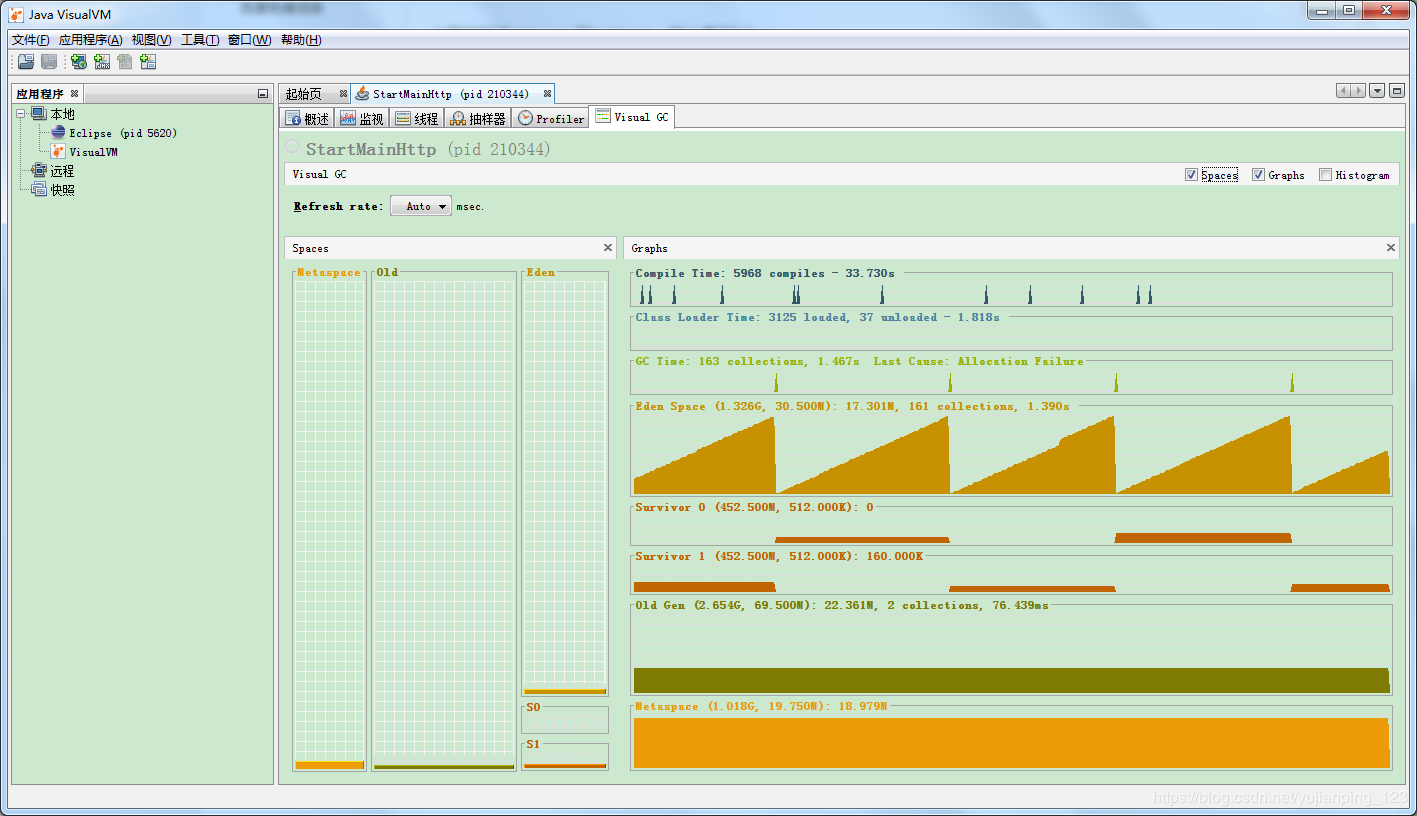Open the 文件(F) menu
Viewport: 1417px width, 816px height.
point(31,40)
